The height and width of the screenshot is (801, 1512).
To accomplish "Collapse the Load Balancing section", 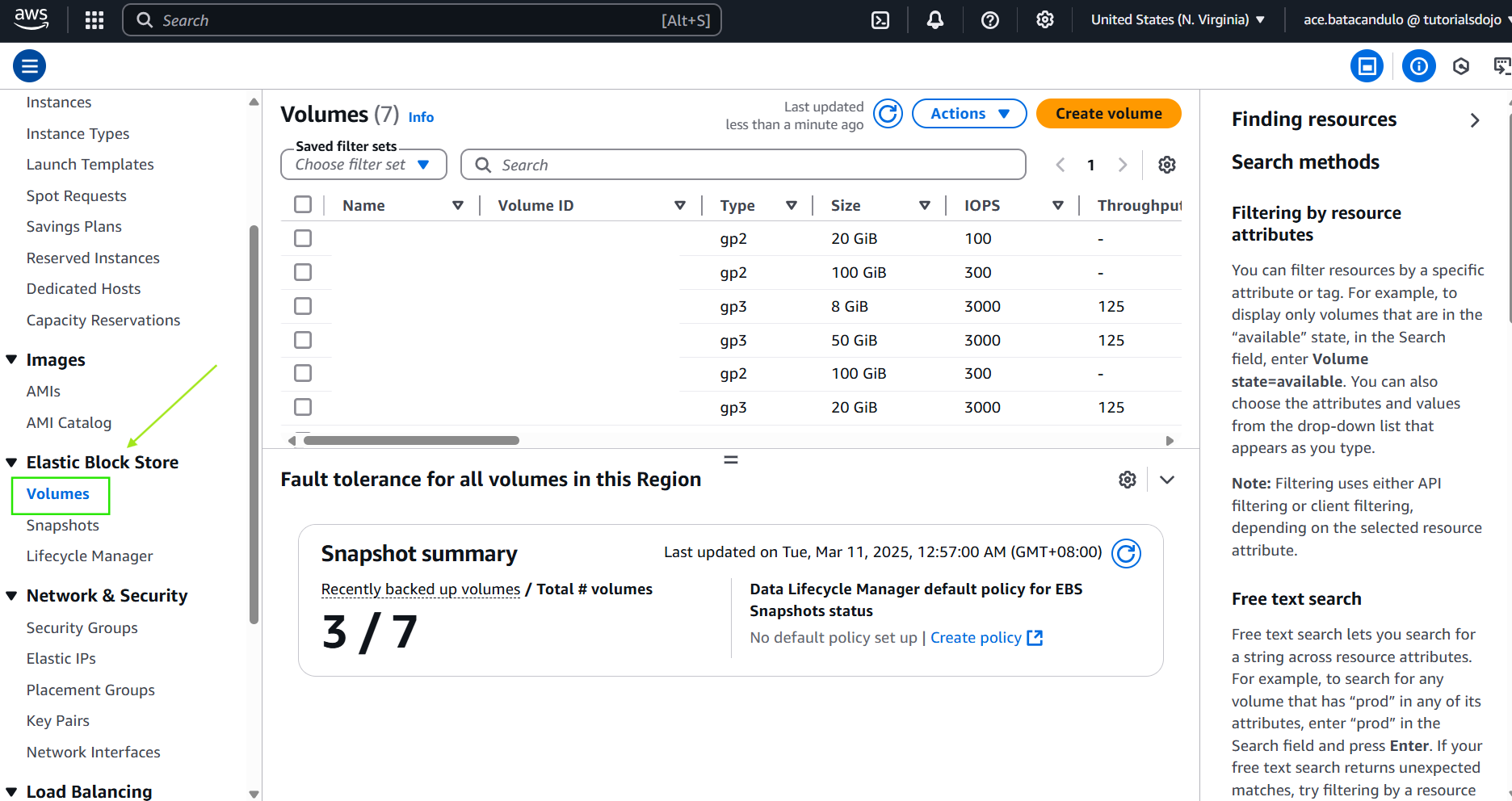I will pos(12,791).
